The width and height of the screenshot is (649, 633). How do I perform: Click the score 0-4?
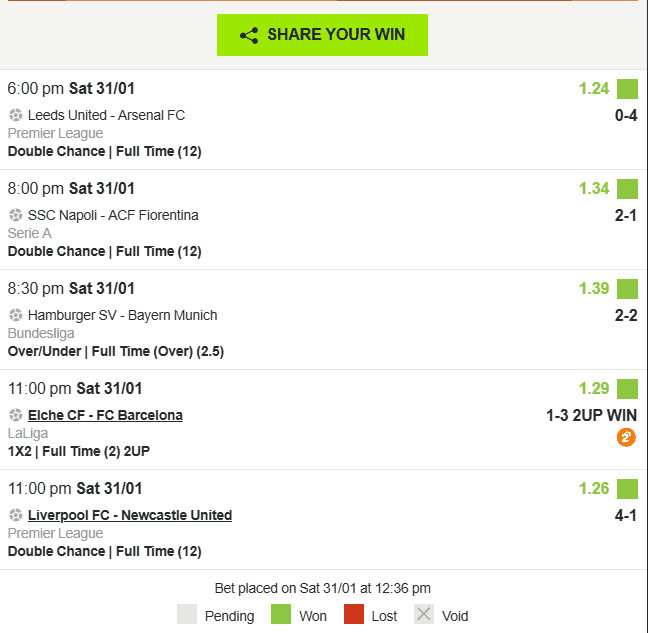point(626,115)
